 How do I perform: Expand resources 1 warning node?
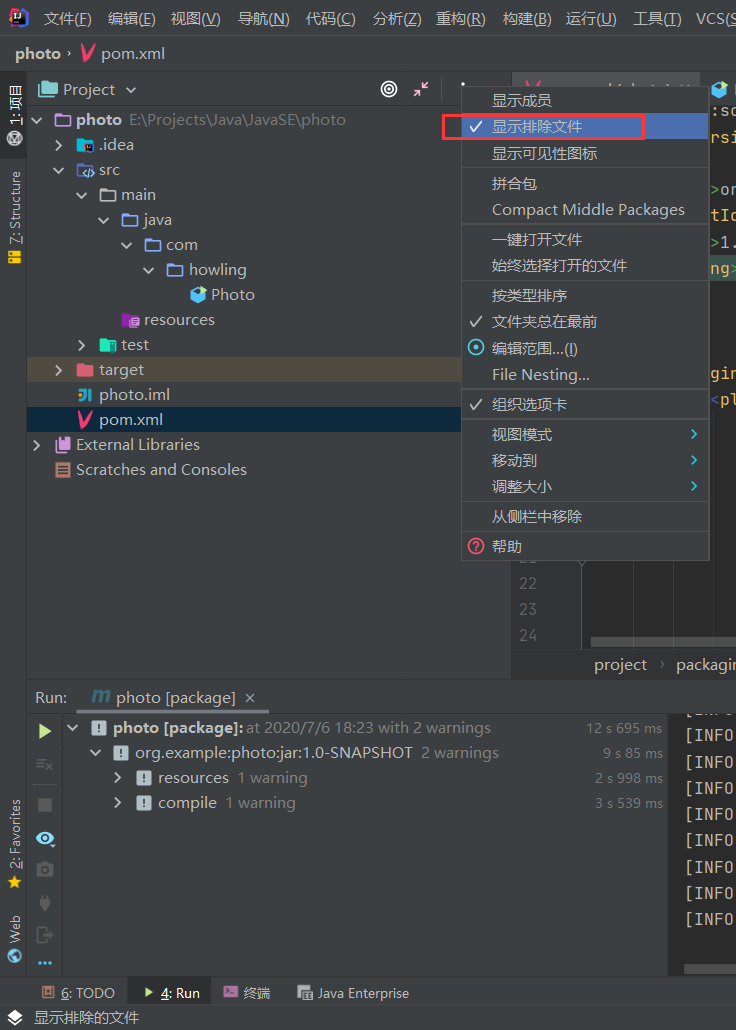(x=118, y=778)
